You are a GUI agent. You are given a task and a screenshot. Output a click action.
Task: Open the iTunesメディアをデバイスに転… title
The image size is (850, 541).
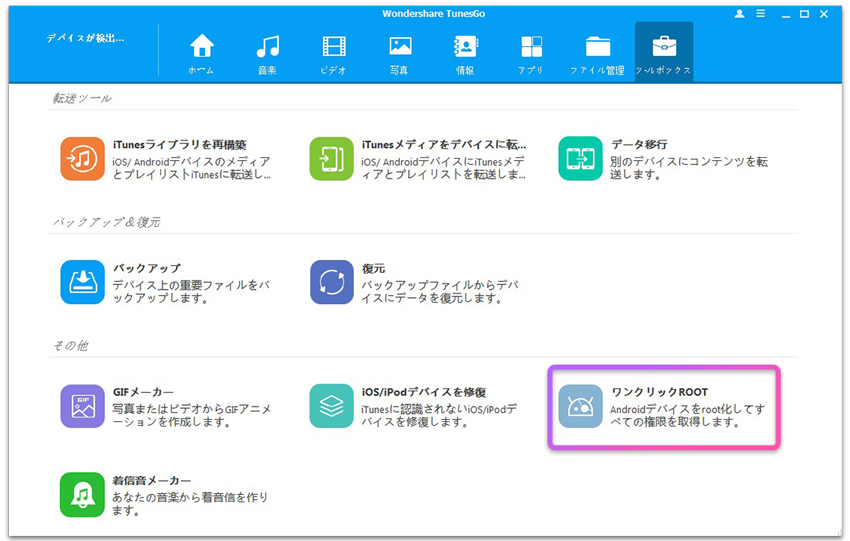[x=444, y=145]
